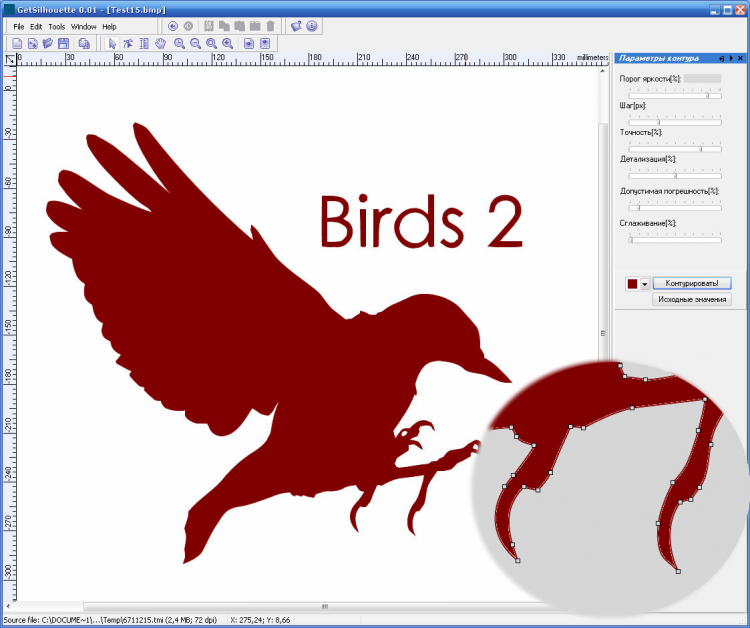Click the Zoom to fit icon
The width and height of the screenshot is (750, 628).
coord(211,44)
